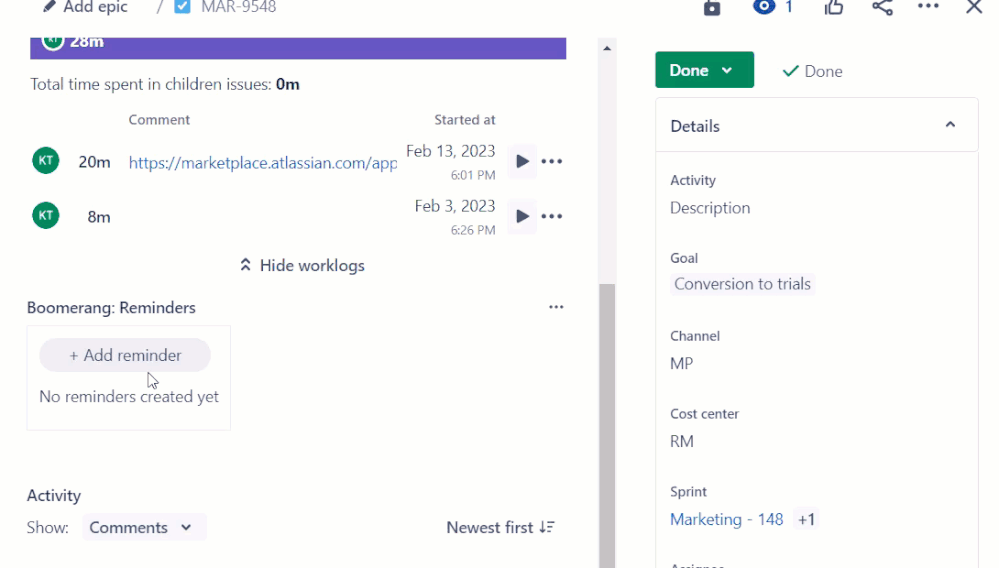
Task: Open Boomerang Reminders more options menu
Action: point(556,307)
